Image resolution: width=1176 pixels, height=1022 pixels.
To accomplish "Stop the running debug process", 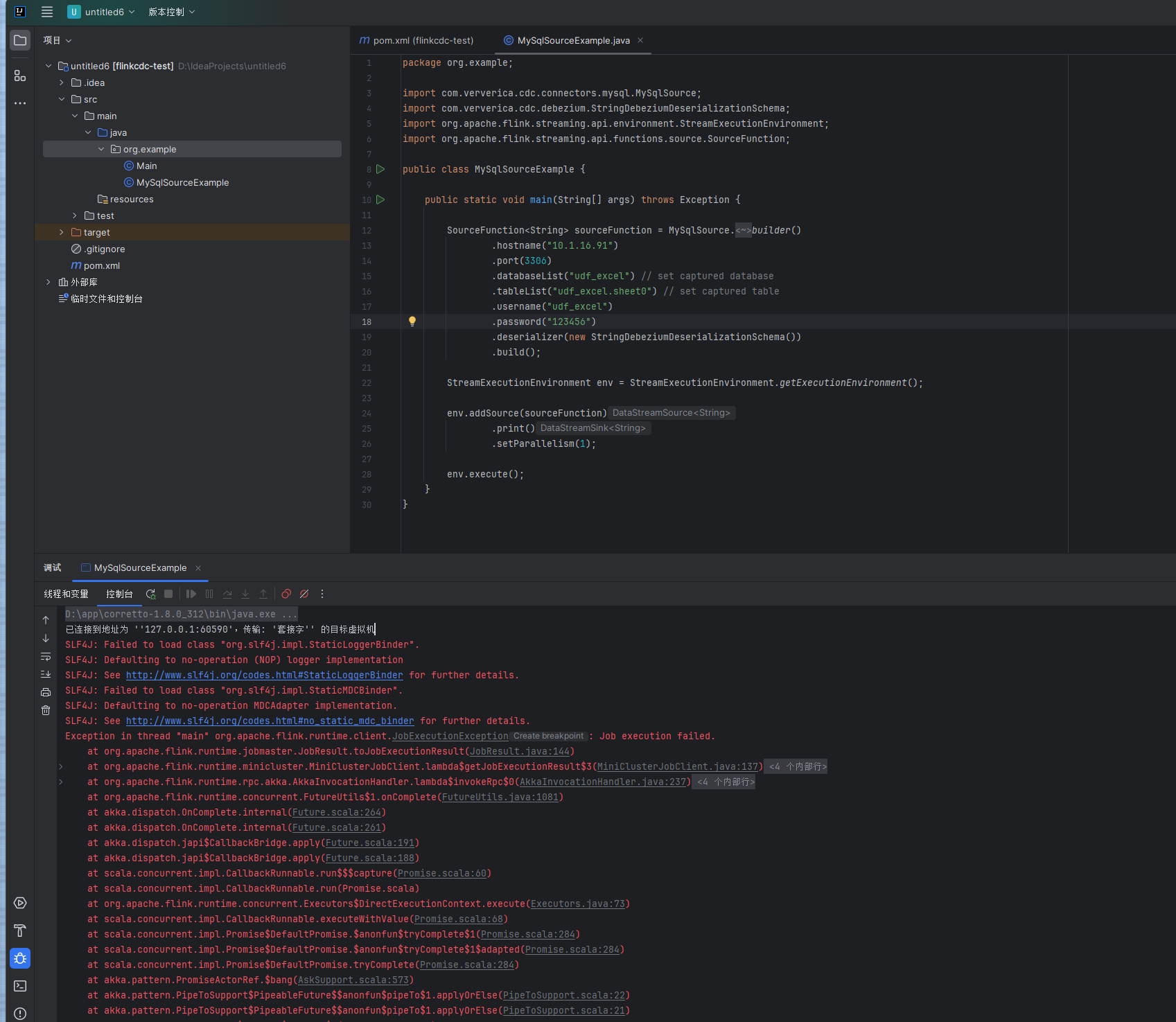I will tap(168, 594).
